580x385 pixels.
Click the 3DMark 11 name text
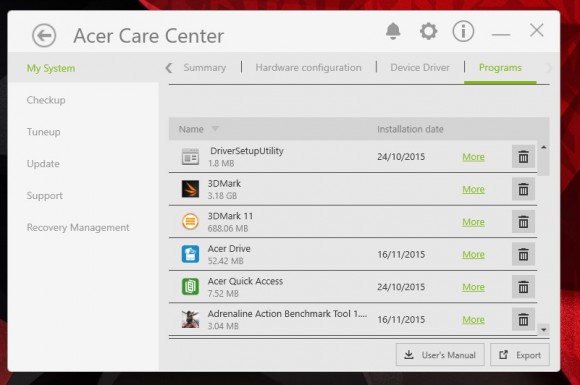[230, 216]
